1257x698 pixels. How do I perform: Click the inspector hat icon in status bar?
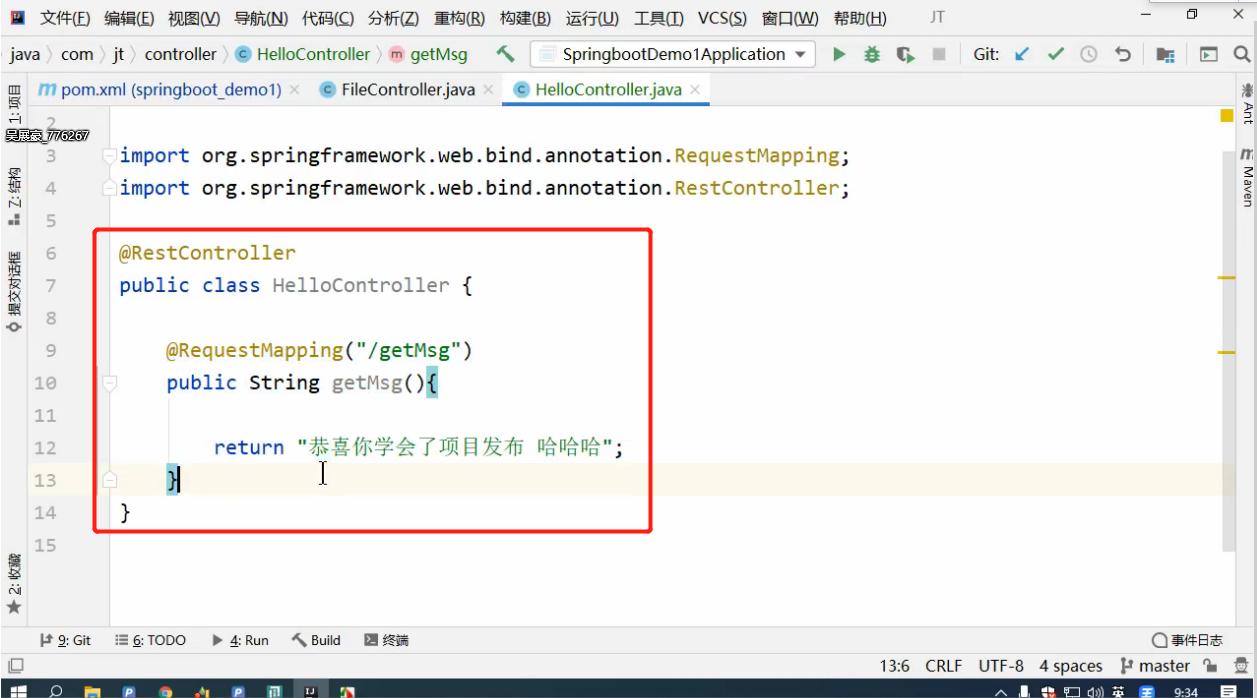(1239, 666)
